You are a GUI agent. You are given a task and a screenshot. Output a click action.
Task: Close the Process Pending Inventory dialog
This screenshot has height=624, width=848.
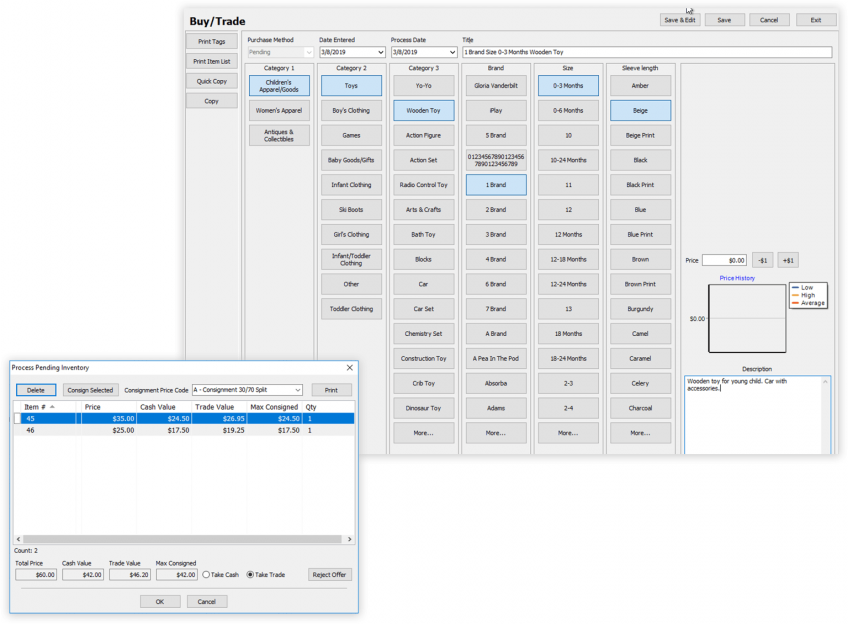349,368
